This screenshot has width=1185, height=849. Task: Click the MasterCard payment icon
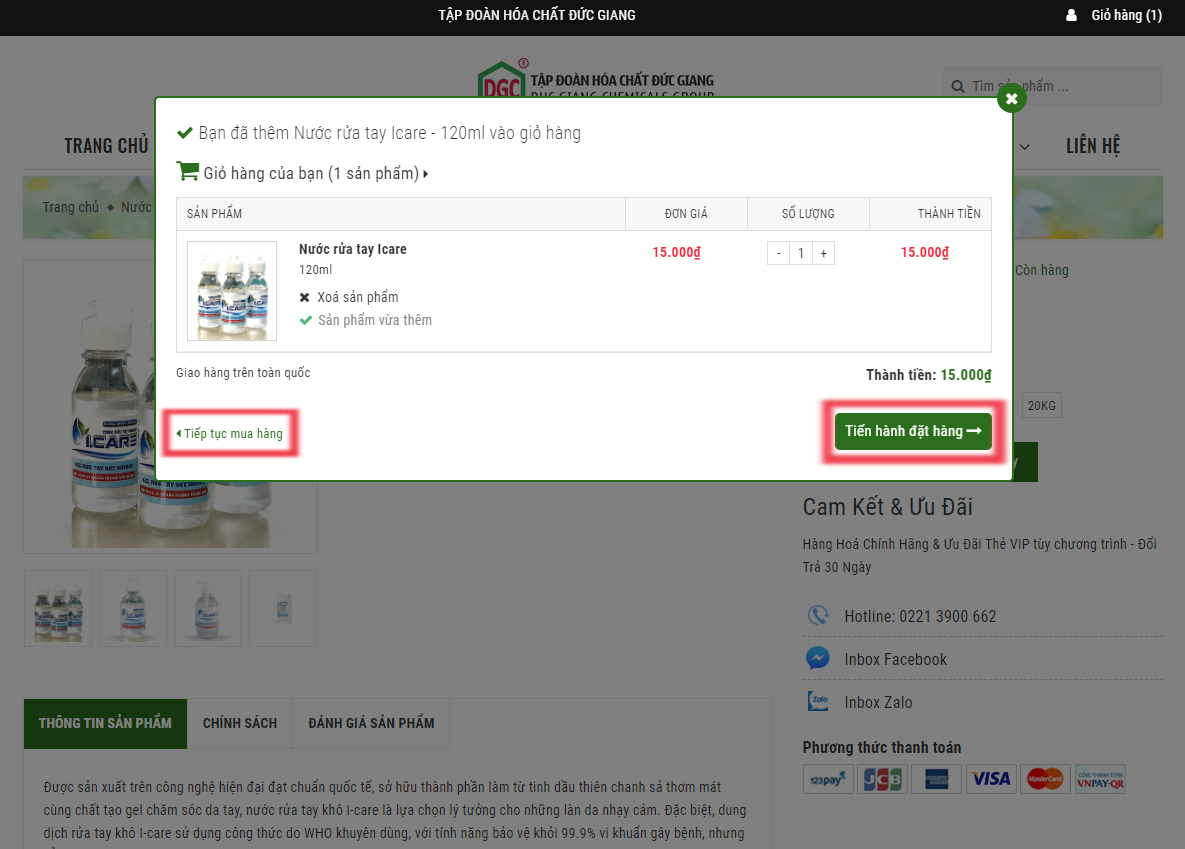coord(1045,779)
